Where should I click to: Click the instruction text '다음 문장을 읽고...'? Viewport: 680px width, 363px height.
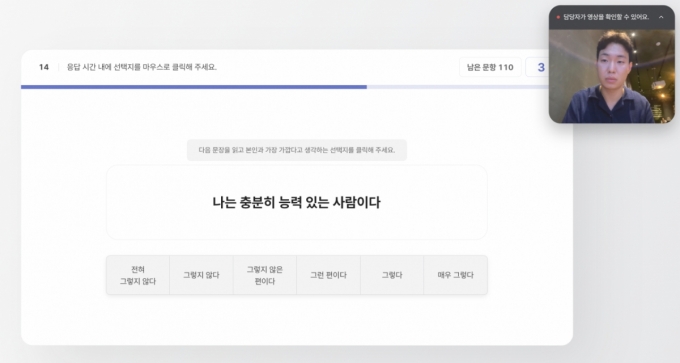pyautogui.click(x=297, y=150)
